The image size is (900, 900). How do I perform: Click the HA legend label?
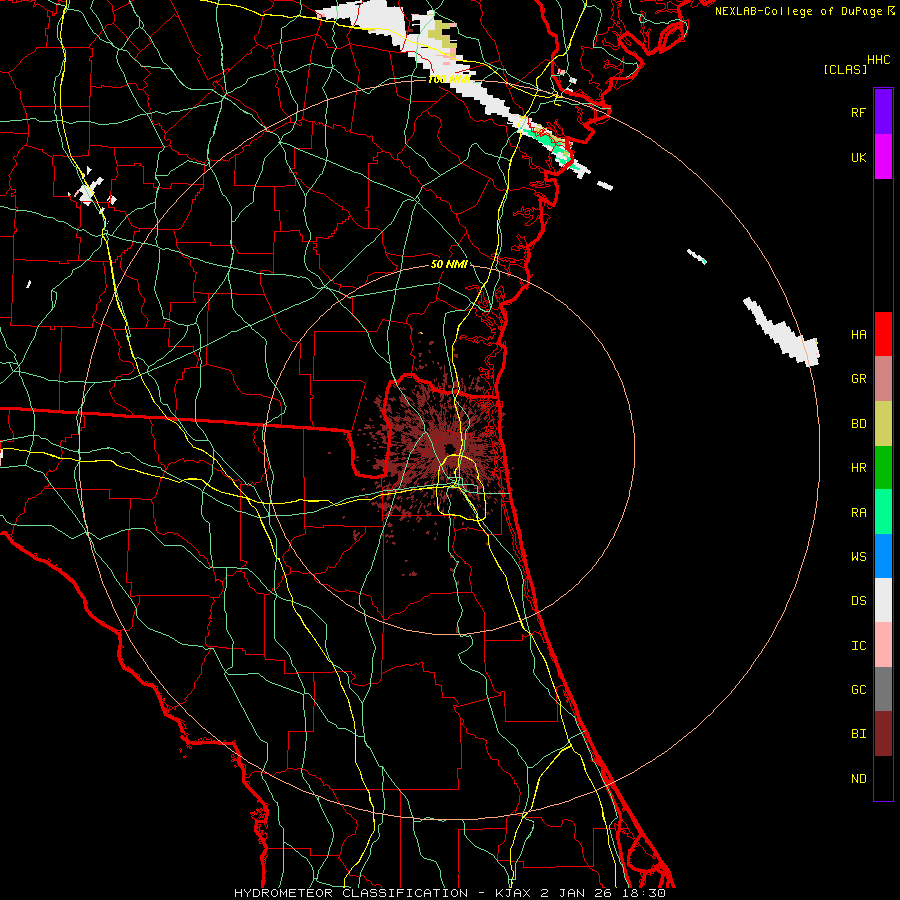858,335
